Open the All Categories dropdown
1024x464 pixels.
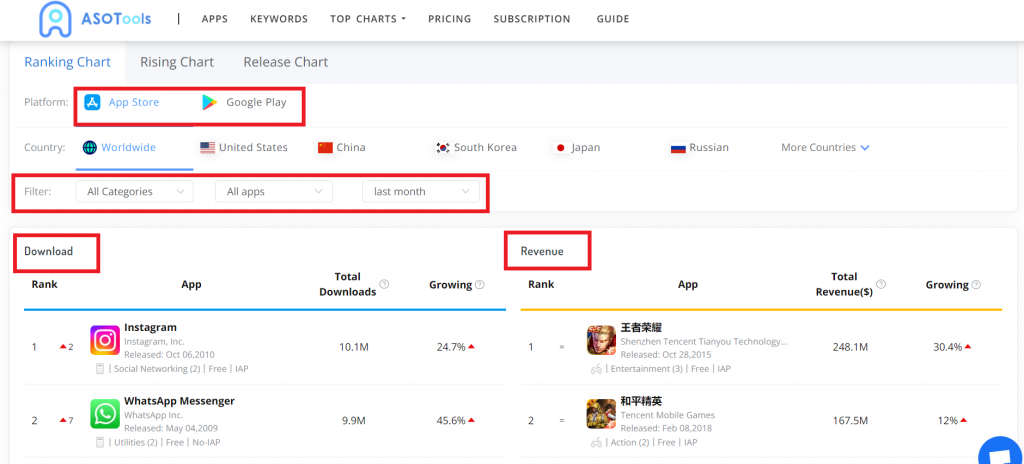(134, 191)
